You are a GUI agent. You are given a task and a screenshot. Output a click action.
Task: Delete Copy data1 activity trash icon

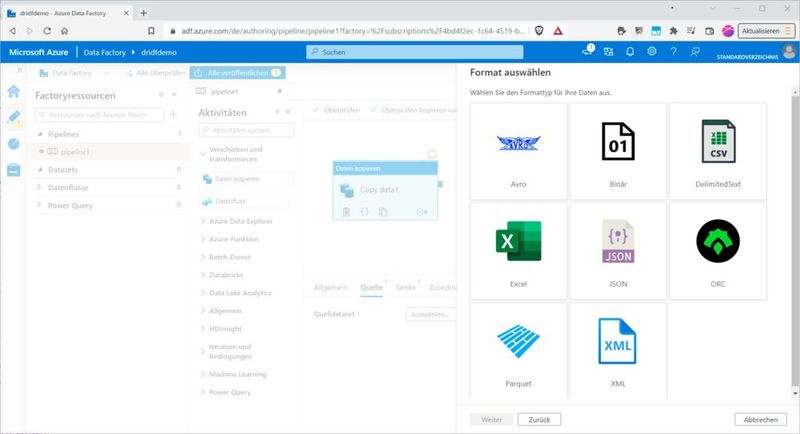346,212
